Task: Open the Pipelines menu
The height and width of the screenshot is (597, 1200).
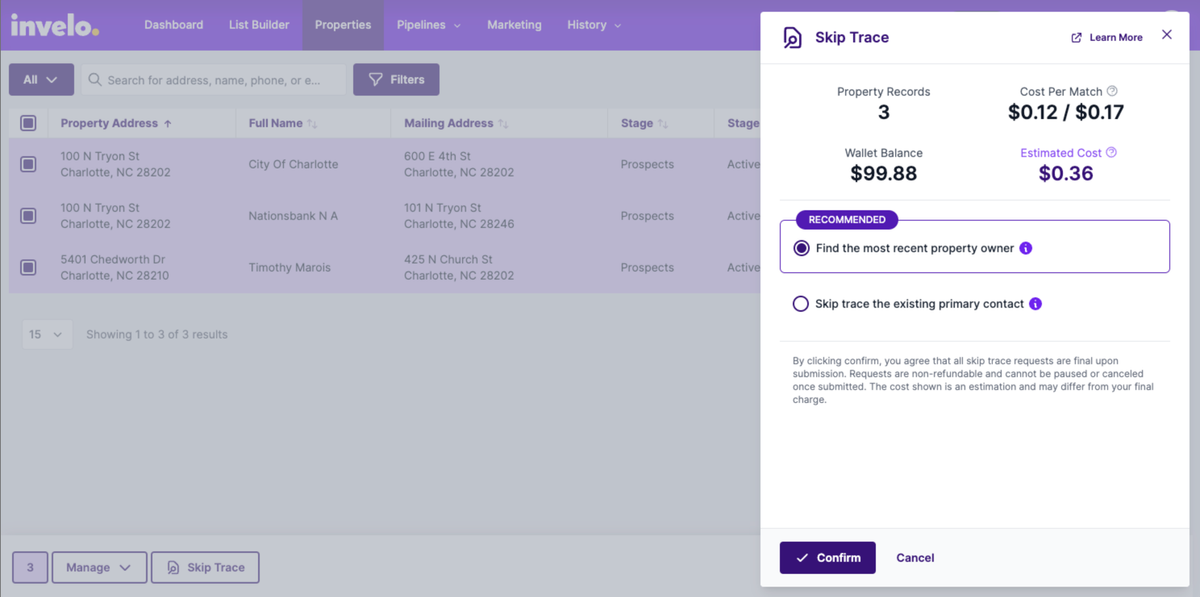Action: 428,25
